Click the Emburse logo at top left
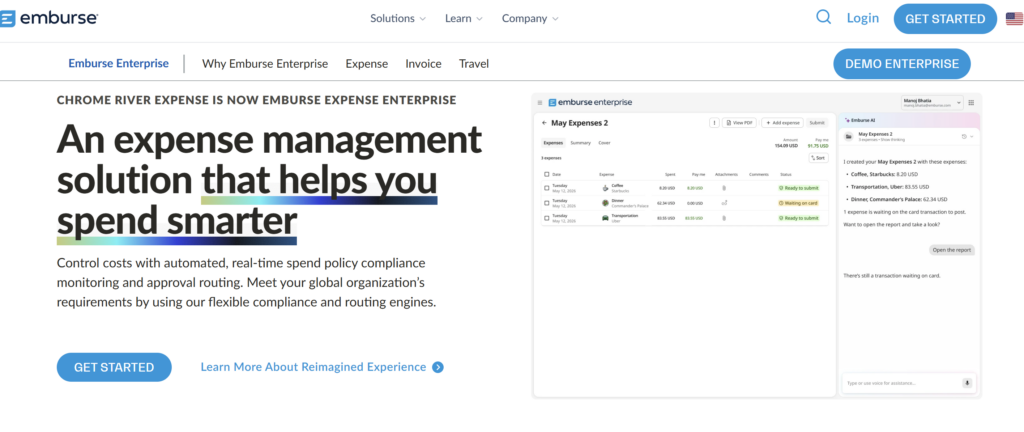The image size is (1024, 432). click(x=49, y=18)
